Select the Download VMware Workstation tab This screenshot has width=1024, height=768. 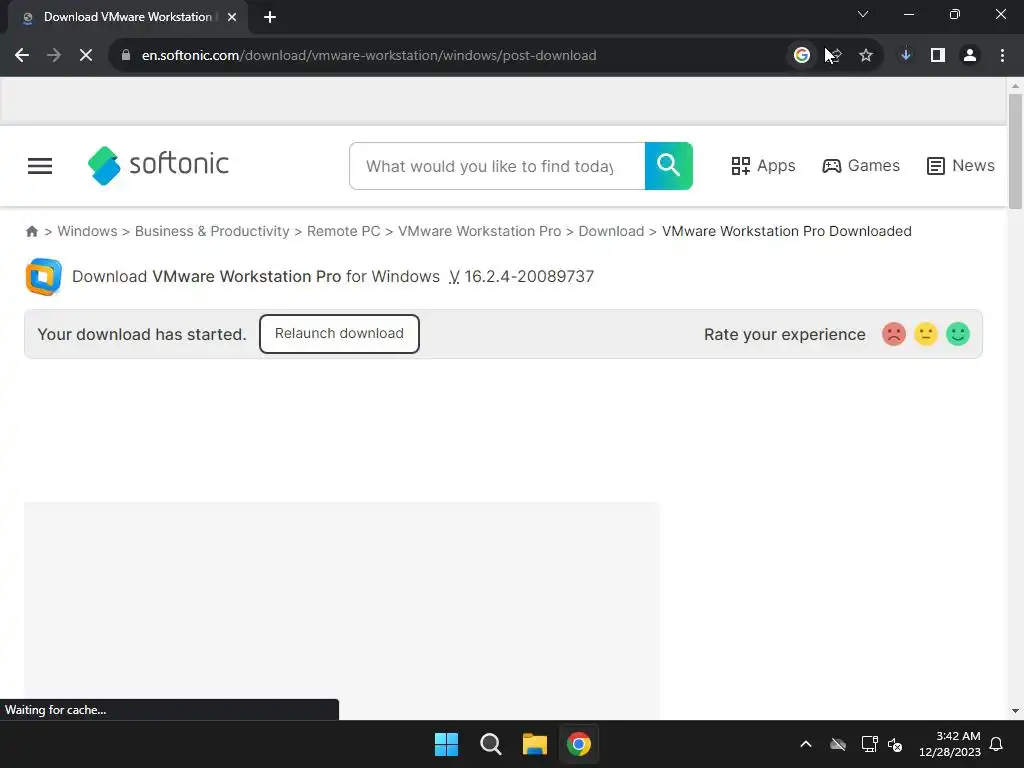coord(127,18)
